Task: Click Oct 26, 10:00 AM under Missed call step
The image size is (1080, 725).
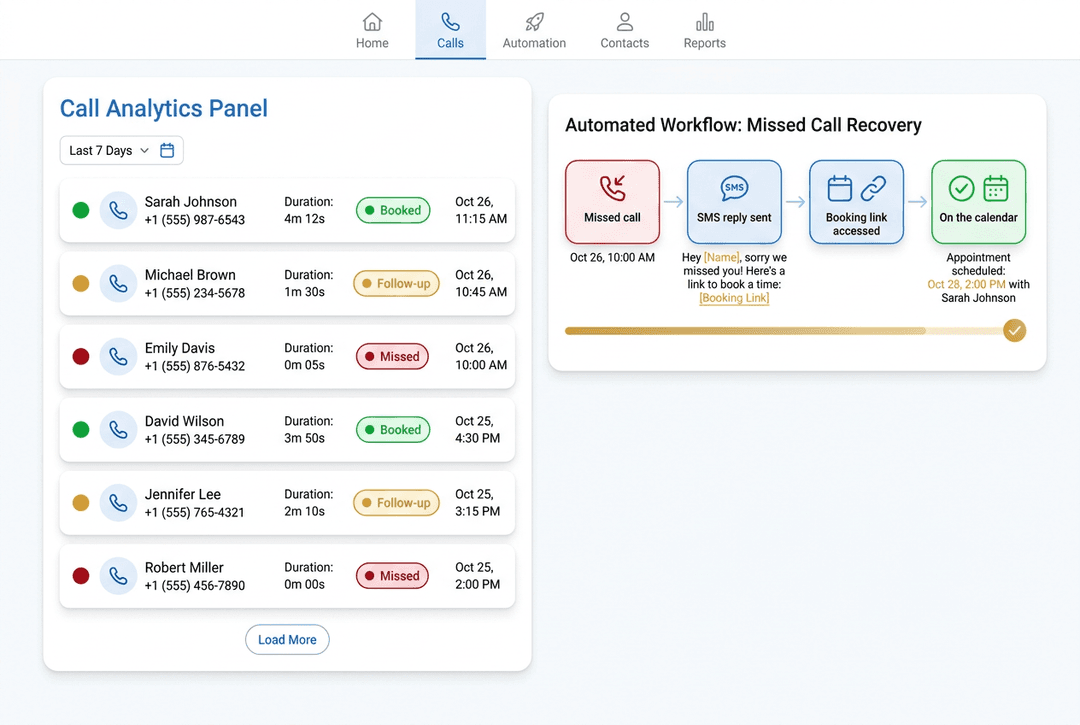Action: point(612,258)
